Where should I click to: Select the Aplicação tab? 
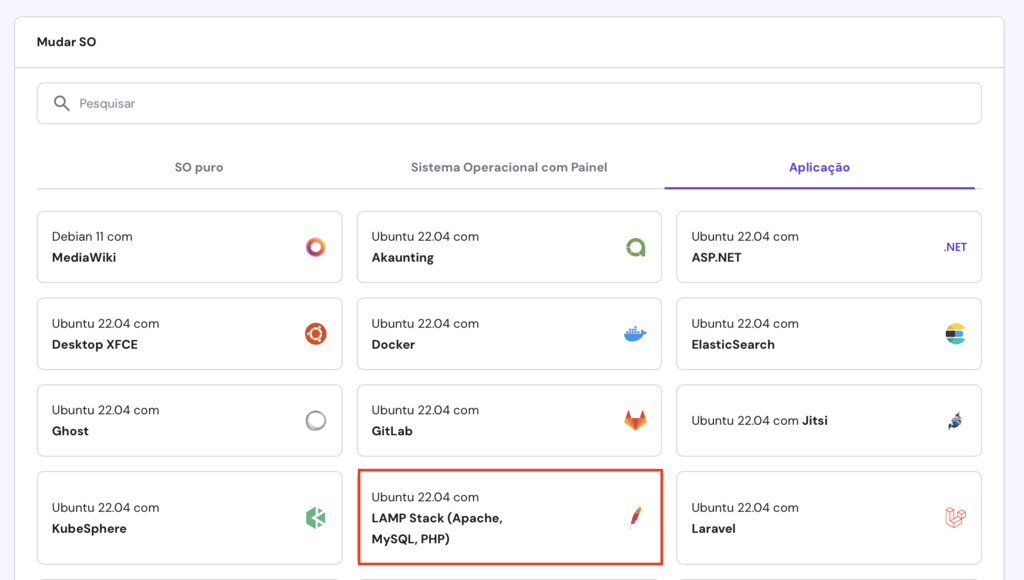tap(819, 167)
